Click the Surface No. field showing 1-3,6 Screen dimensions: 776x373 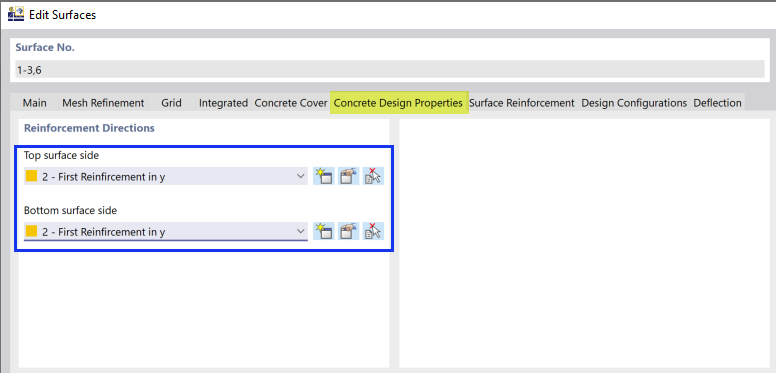(x=389, y=70)
